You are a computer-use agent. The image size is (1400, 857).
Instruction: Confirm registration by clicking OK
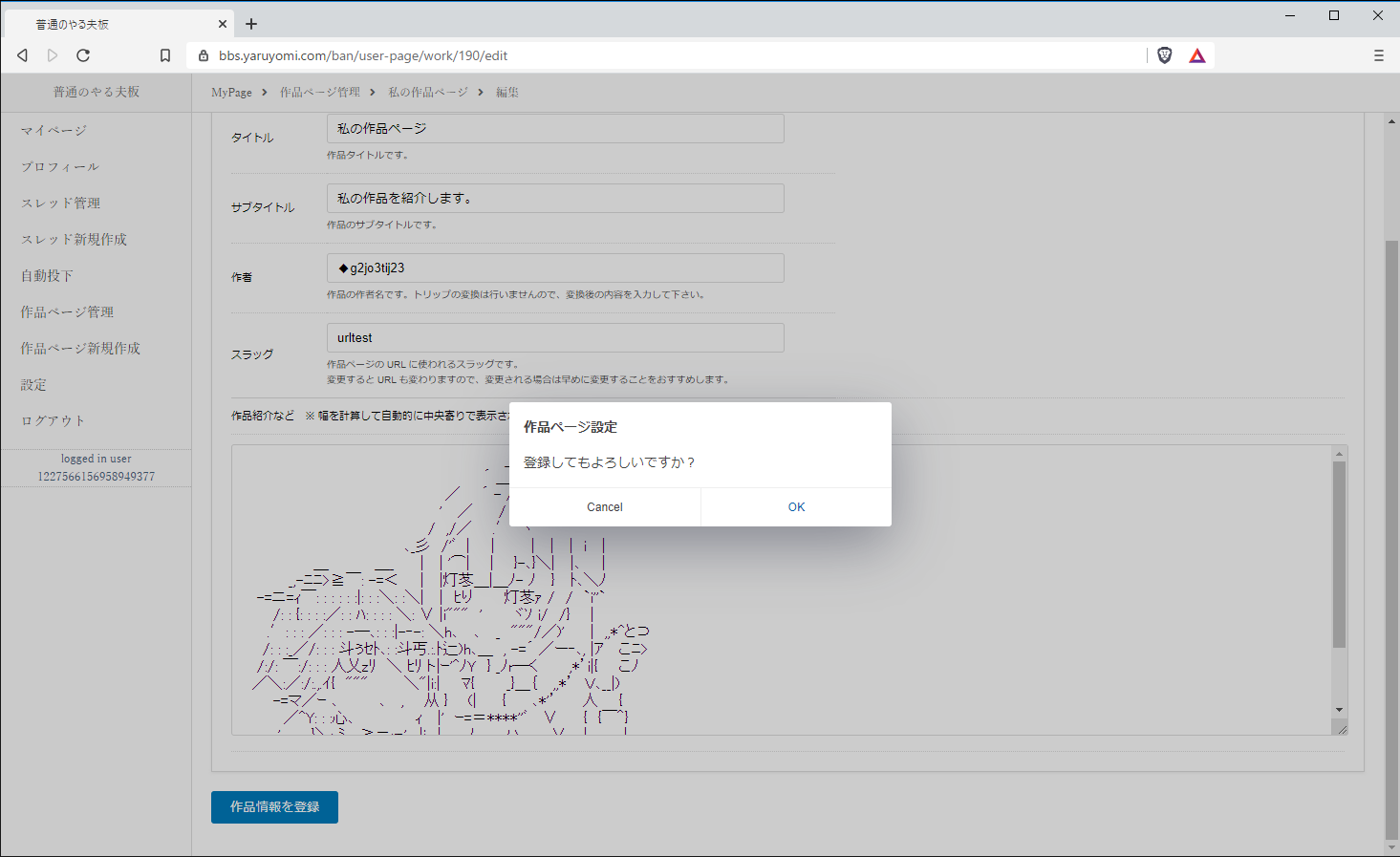tap(796, 506)
